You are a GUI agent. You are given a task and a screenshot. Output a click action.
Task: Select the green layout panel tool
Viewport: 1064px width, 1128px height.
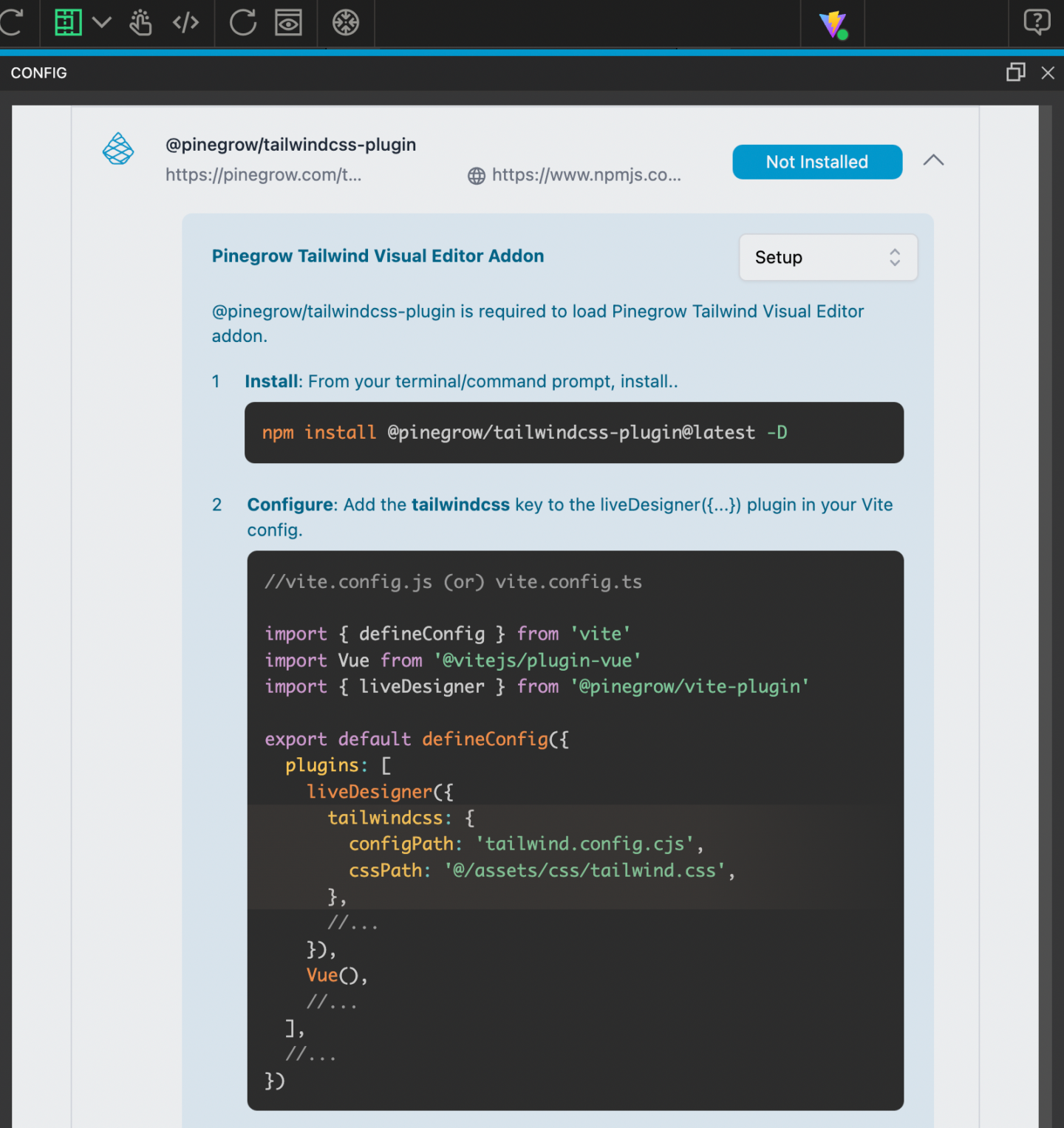(68, 22)
